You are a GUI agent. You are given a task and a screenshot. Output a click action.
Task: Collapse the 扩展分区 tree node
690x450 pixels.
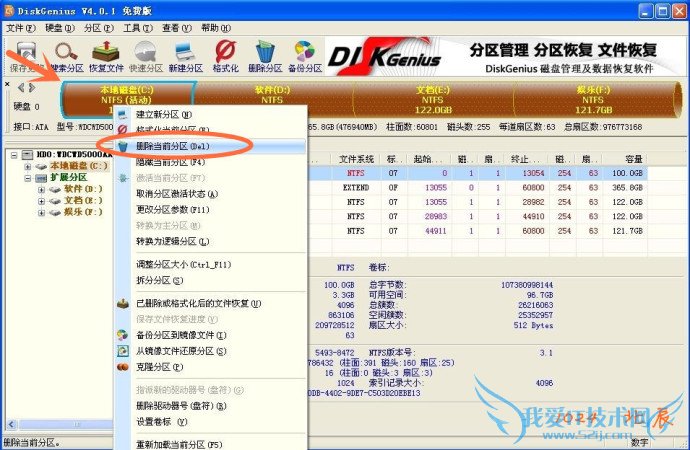[x=28, y=178]
